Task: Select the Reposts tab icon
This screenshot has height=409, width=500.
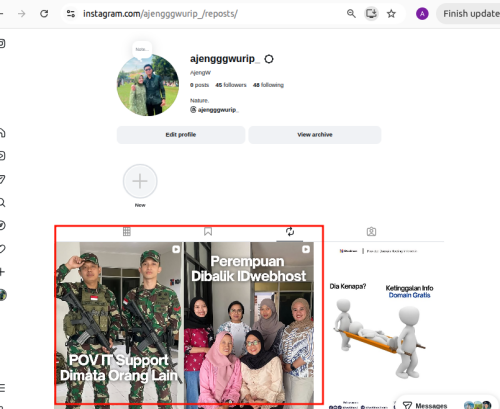Action: [x=290, y=231]
